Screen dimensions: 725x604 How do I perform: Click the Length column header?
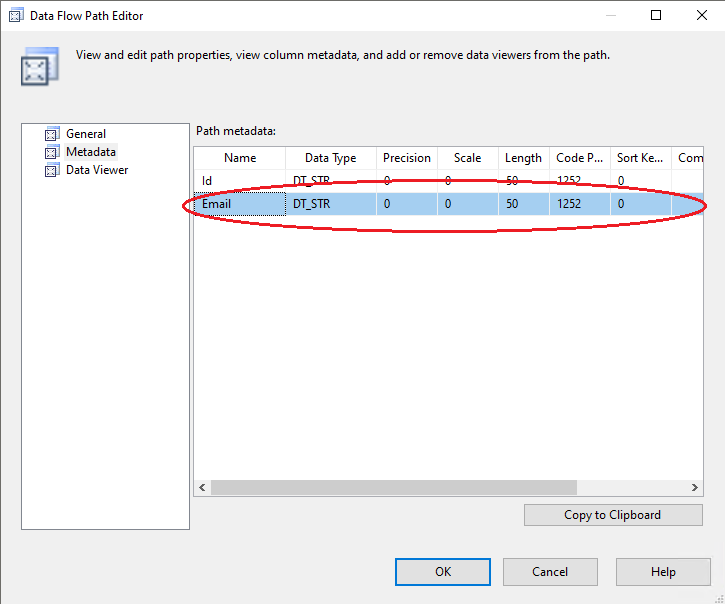(523, 158)
